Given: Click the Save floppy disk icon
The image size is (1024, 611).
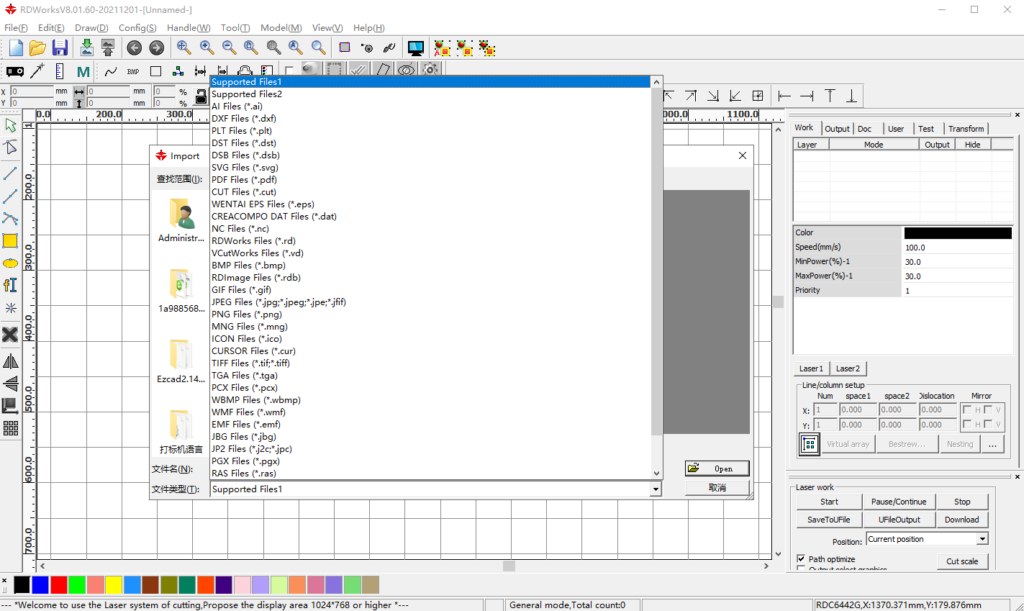Looking at the screenshot, I should (60, 48).
